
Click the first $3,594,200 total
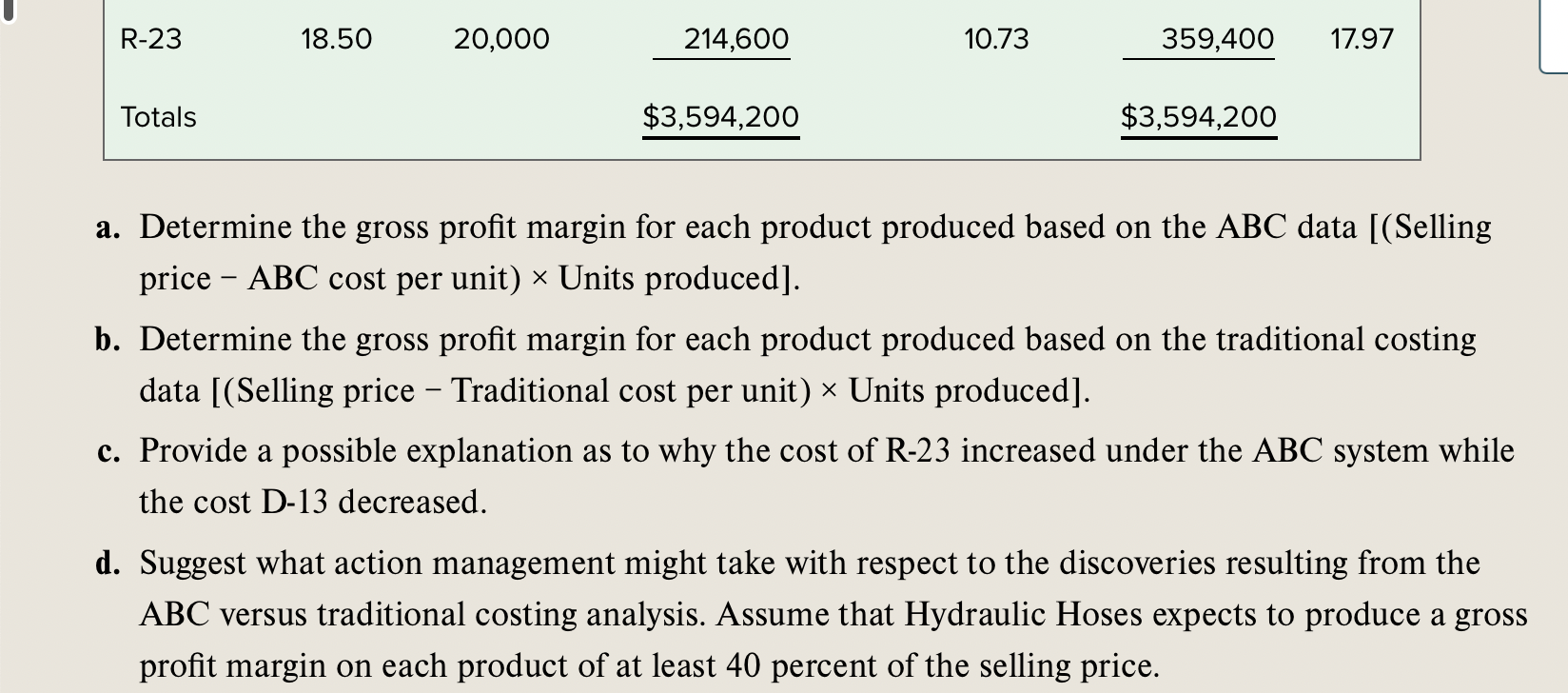[721, 117]
